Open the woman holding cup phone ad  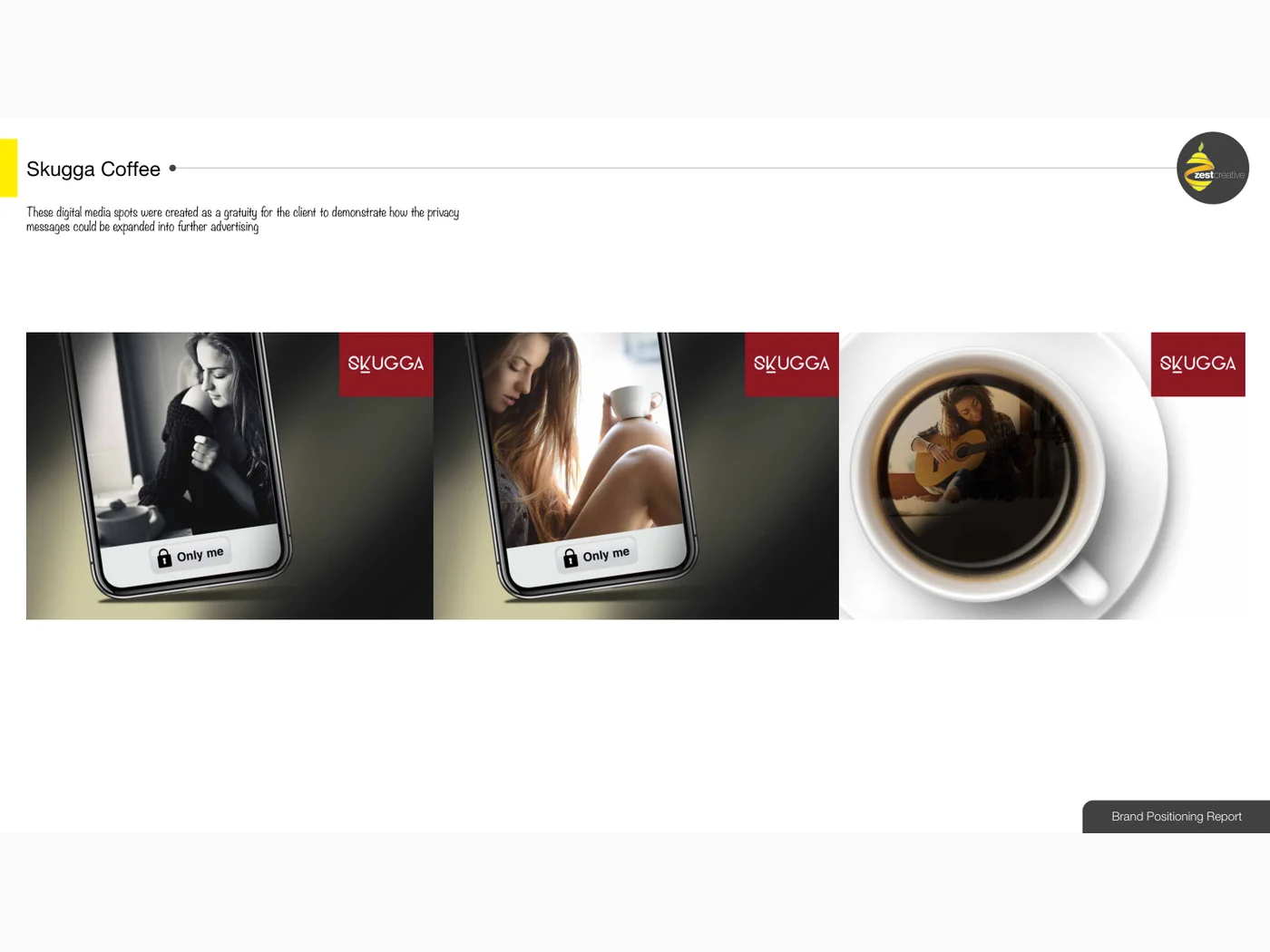[x=636, y=476]
